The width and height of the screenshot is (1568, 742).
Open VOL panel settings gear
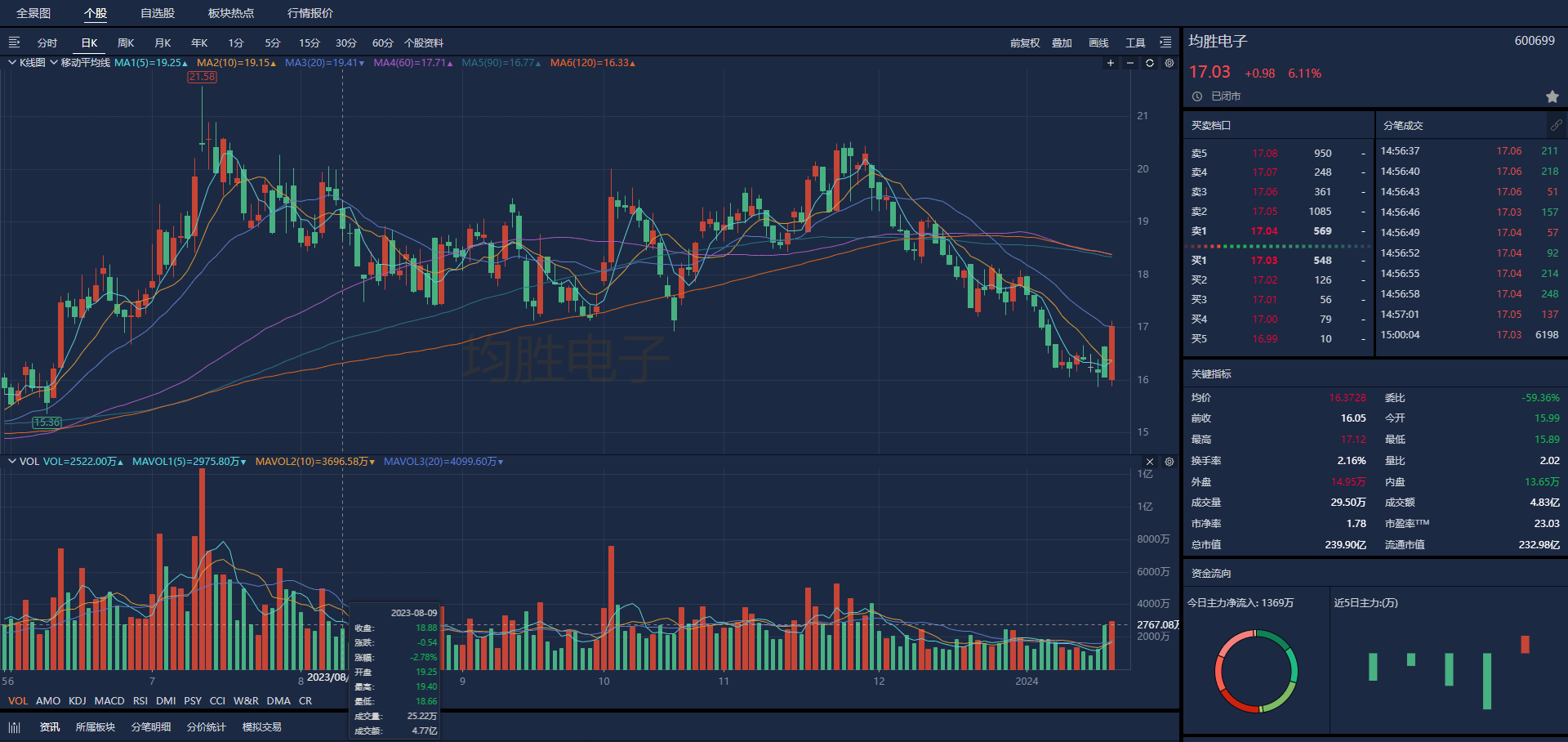pyautogui.click(x=1169, y=462)
